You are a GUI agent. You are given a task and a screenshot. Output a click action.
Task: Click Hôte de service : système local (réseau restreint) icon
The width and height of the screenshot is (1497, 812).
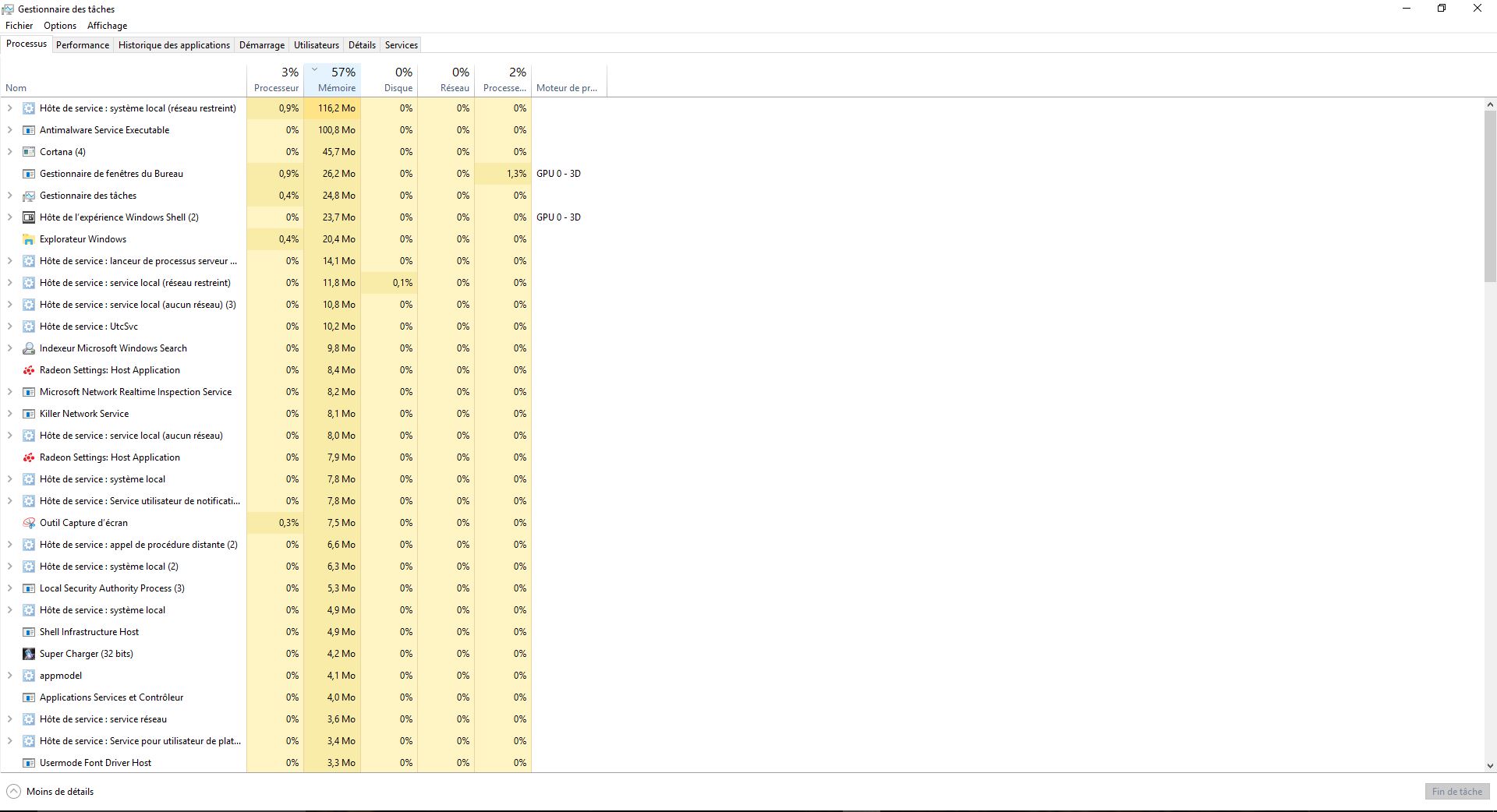click(x=29, y=108)
